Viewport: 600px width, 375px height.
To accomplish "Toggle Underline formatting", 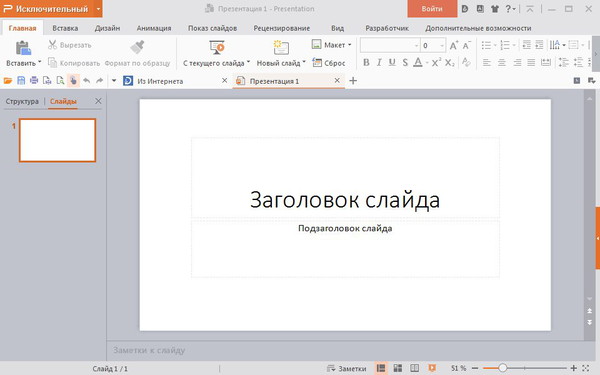I will coord(392,62).
